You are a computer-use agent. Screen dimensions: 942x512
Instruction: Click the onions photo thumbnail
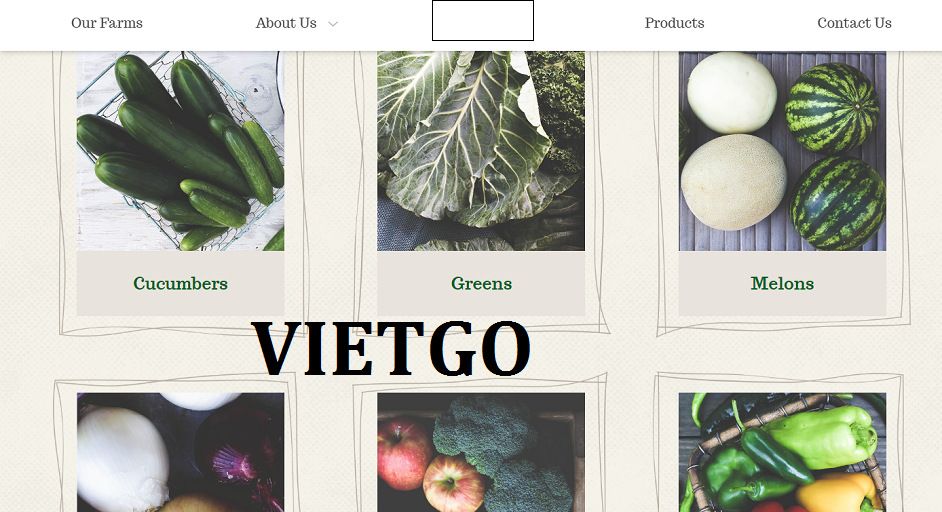pyautogui.click(x=180, y=453)
